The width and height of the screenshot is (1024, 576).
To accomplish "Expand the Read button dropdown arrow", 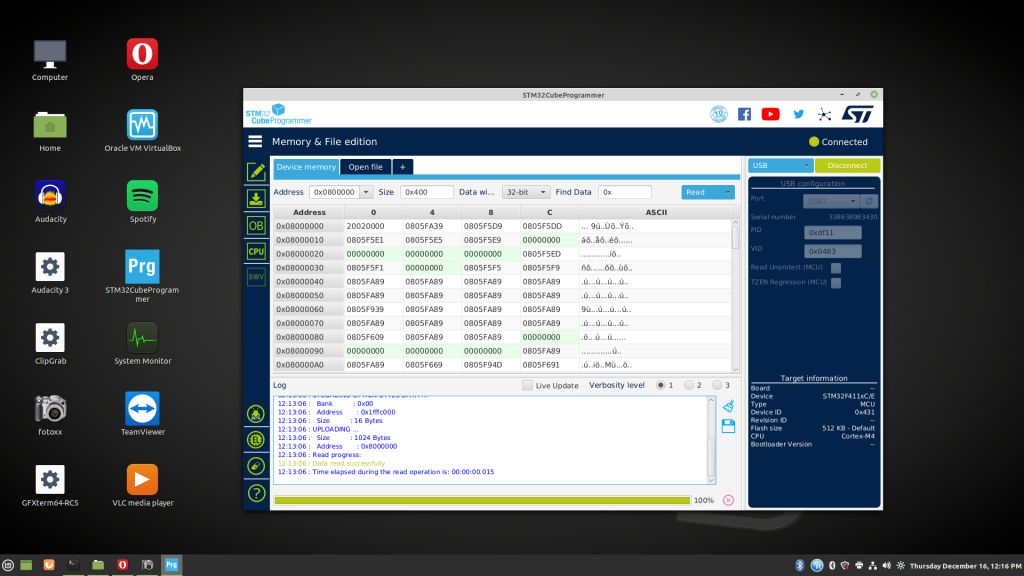I will pos(727,192).
